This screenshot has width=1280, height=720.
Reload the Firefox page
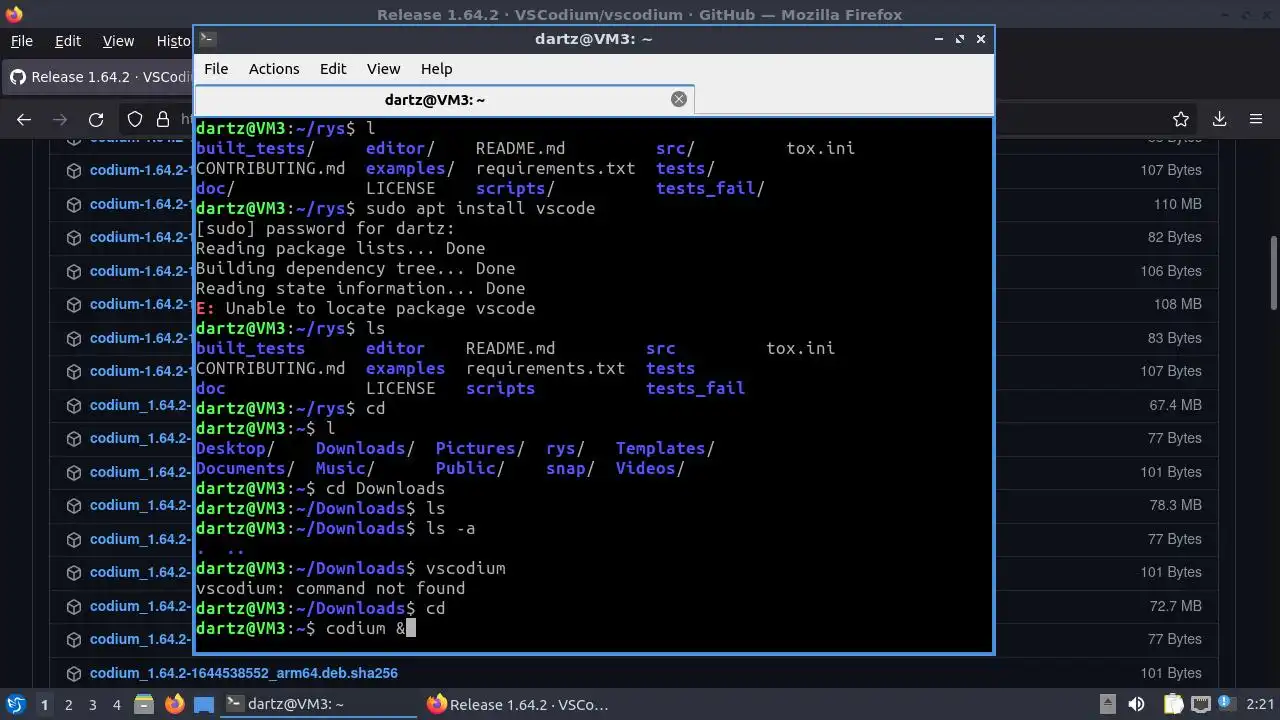pyautogui.click(x=96, y=119)
